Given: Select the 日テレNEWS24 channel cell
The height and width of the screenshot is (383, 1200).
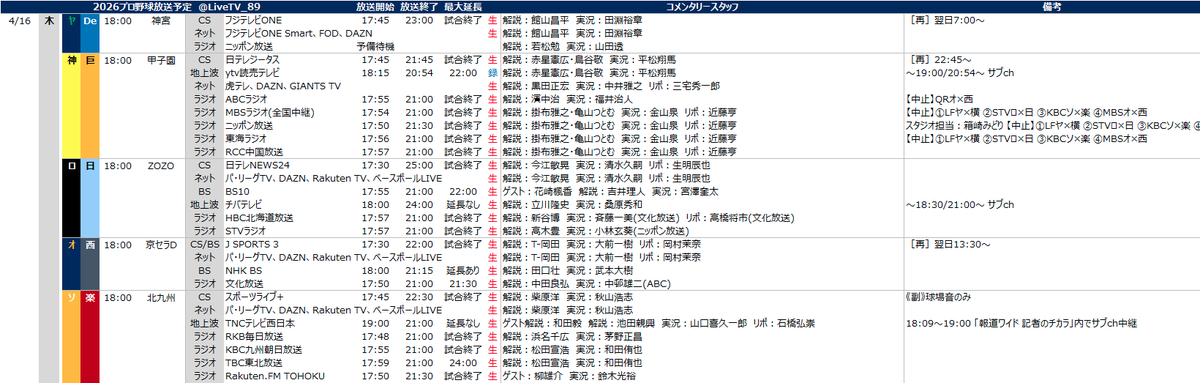Looking at the screenshot, I should [258, 164].
